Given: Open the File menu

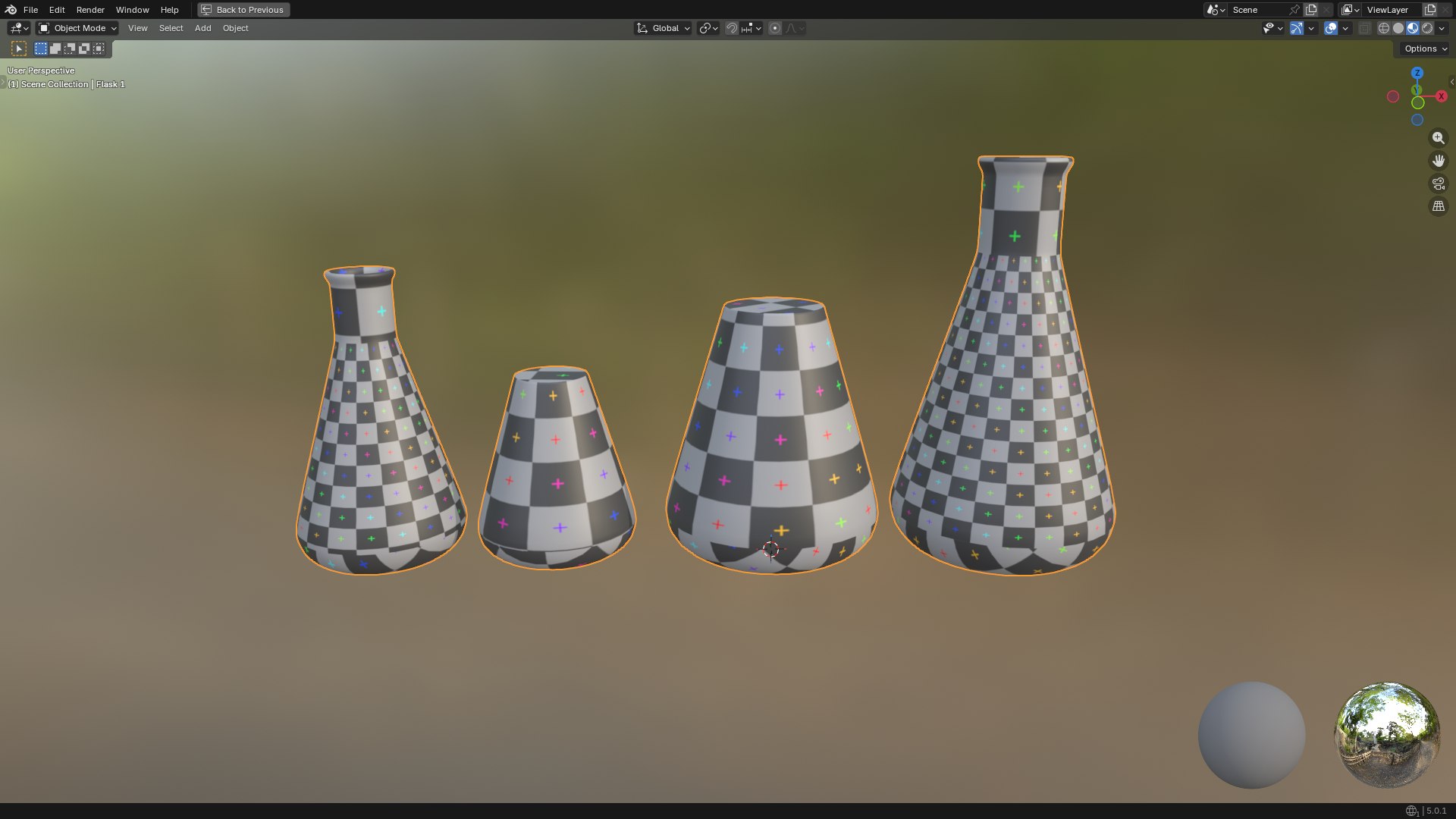Looking at the screenshot, I should point(30,10).
